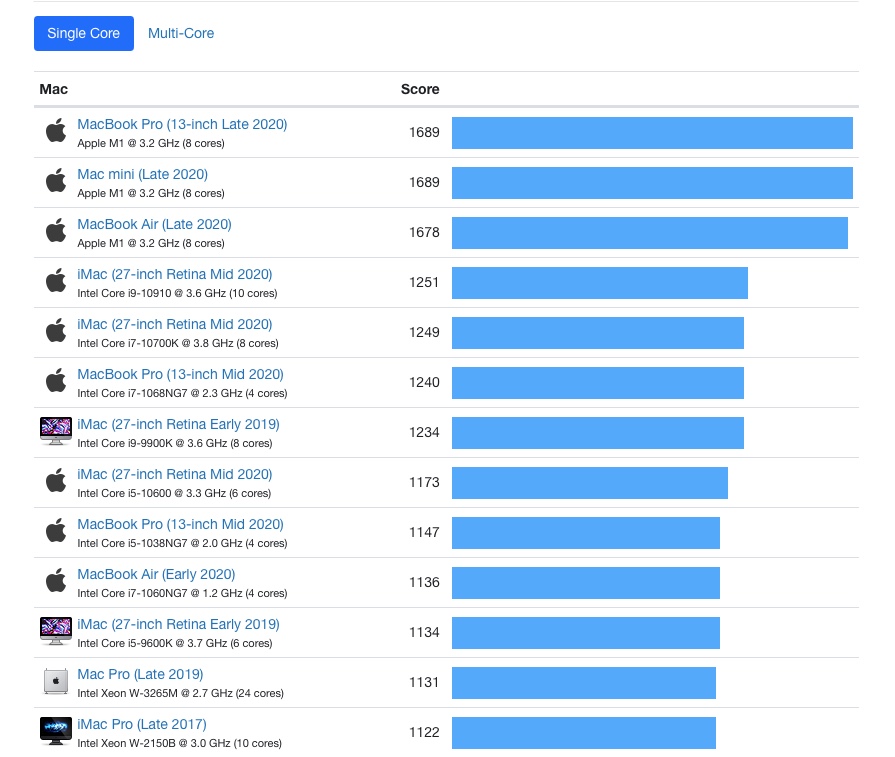Click the 1678 score value
This screenshot has width=895, height=757.
424,232
